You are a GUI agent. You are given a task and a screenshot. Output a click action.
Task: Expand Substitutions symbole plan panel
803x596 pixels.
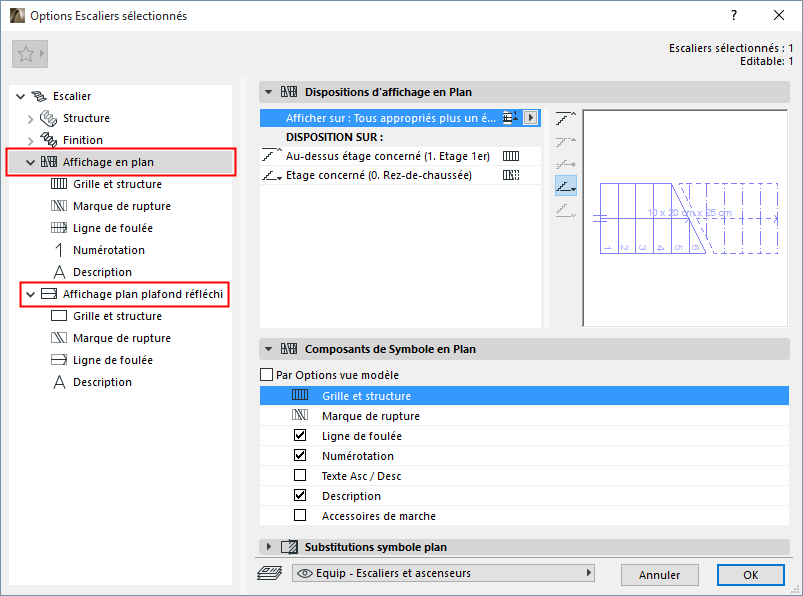click(x=268, y=547)
